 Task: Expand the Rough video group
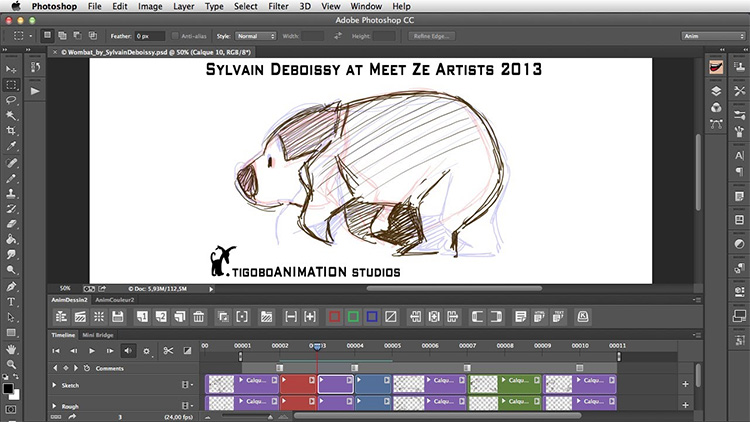coord(54,406)
